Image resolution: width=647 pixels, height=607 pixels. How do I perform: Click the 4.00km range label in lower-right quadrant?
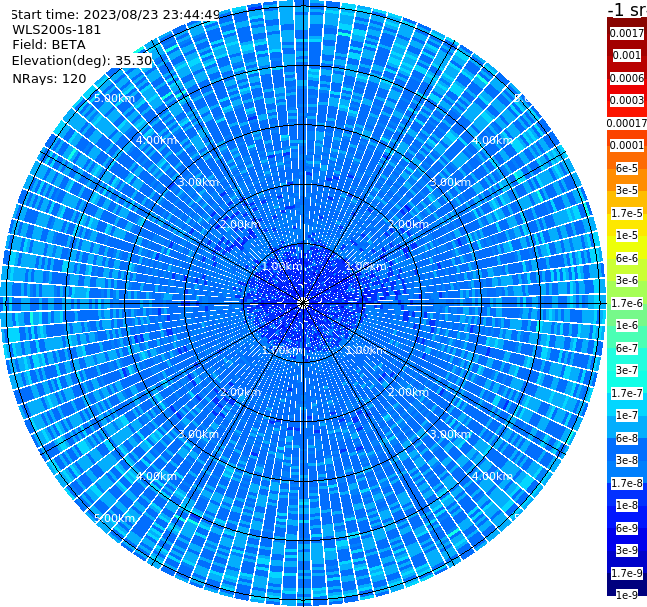tap(492, 476)
